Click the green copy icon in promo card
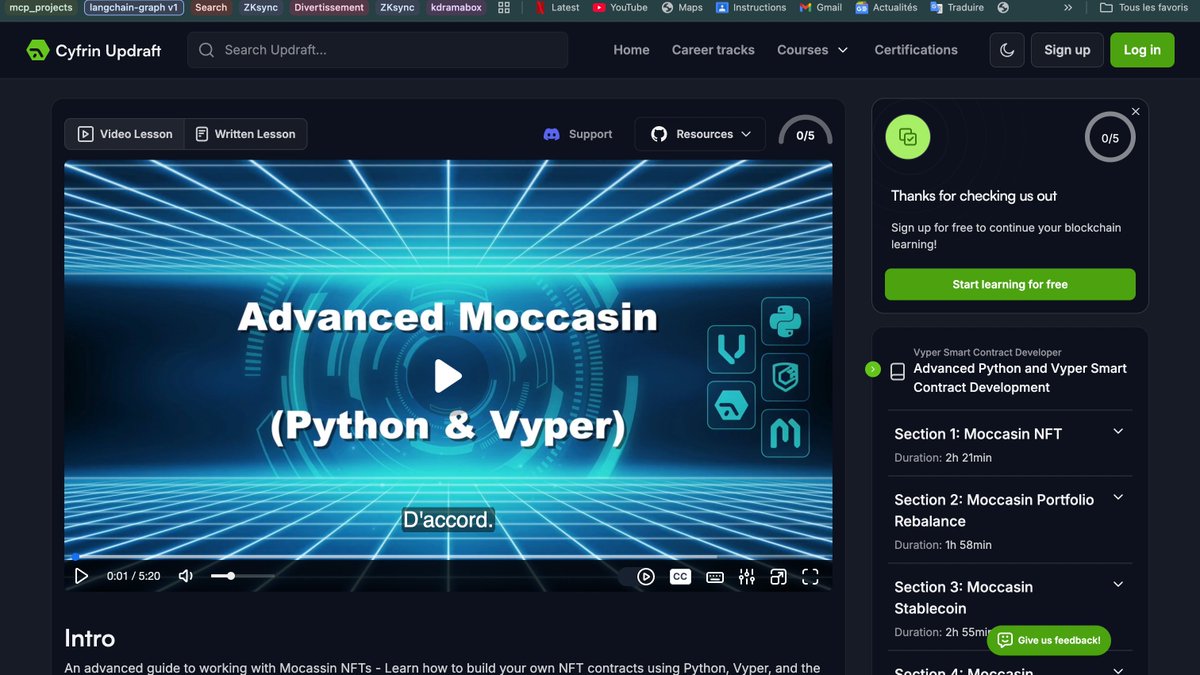 tap(908, 137)
